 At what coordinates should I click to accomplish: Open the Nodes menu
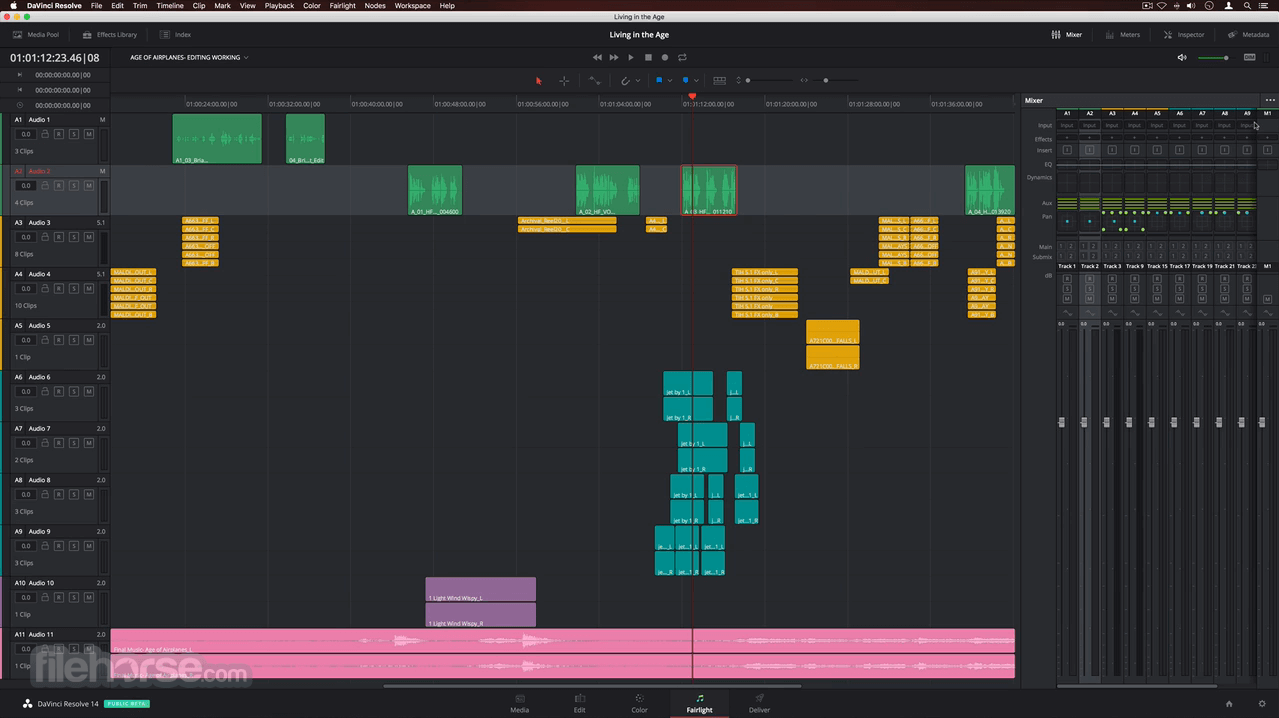pyautogui.click(x=375, y=6)
